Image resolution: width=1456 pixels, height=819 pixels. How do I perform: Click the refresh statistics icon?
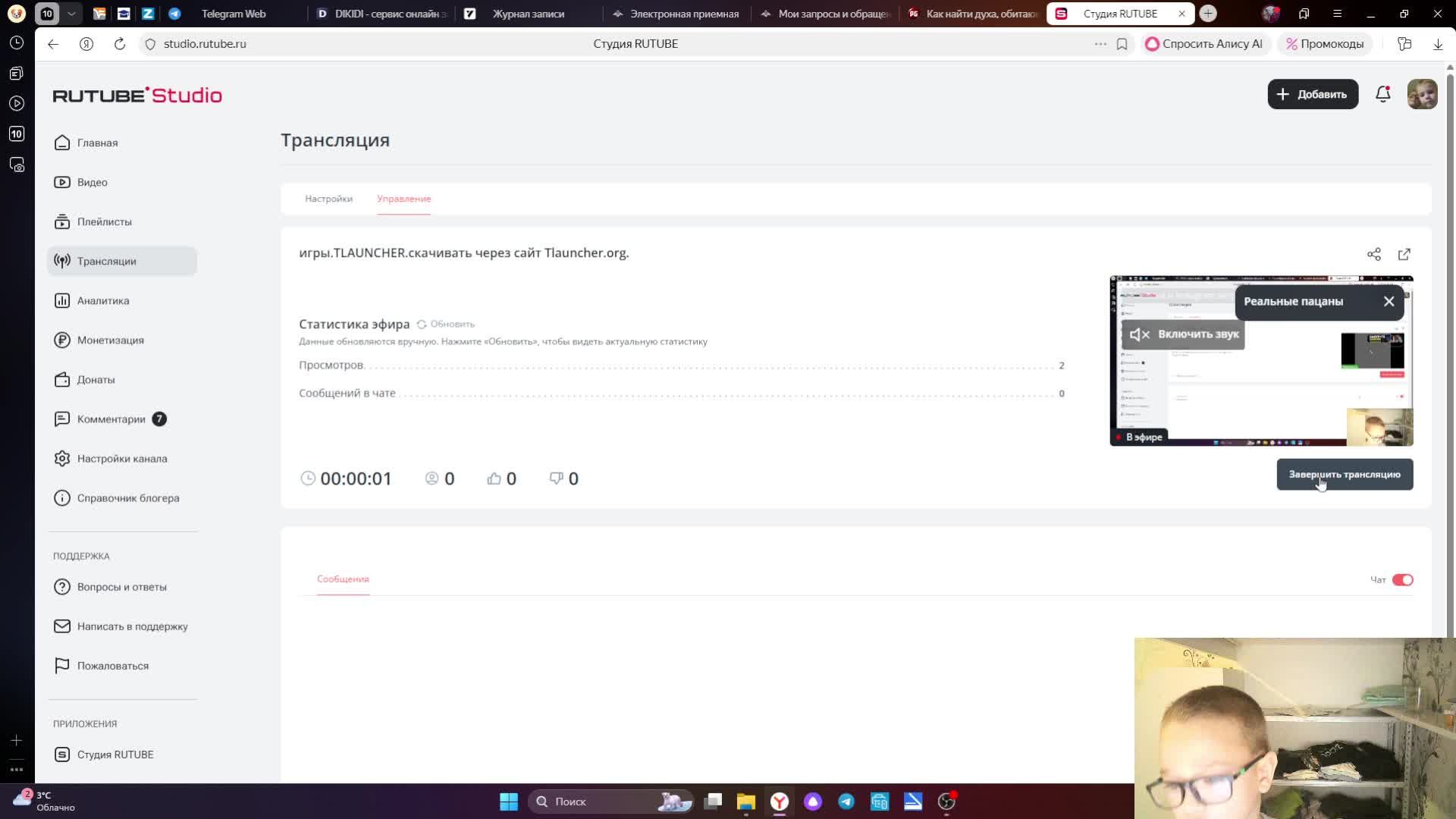422,325
